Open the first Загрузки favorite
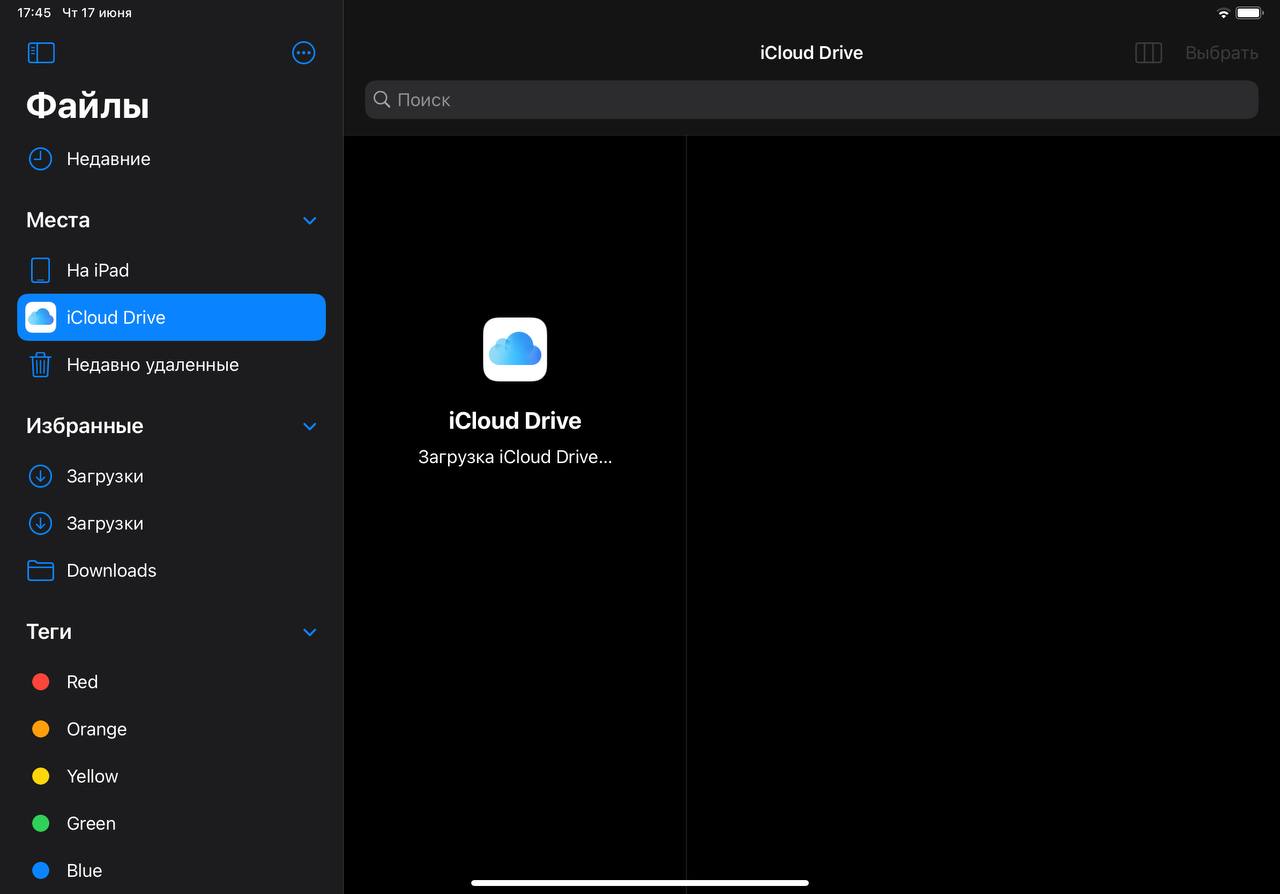Screen dimensions: 1280x894 (x=171, y=476)
